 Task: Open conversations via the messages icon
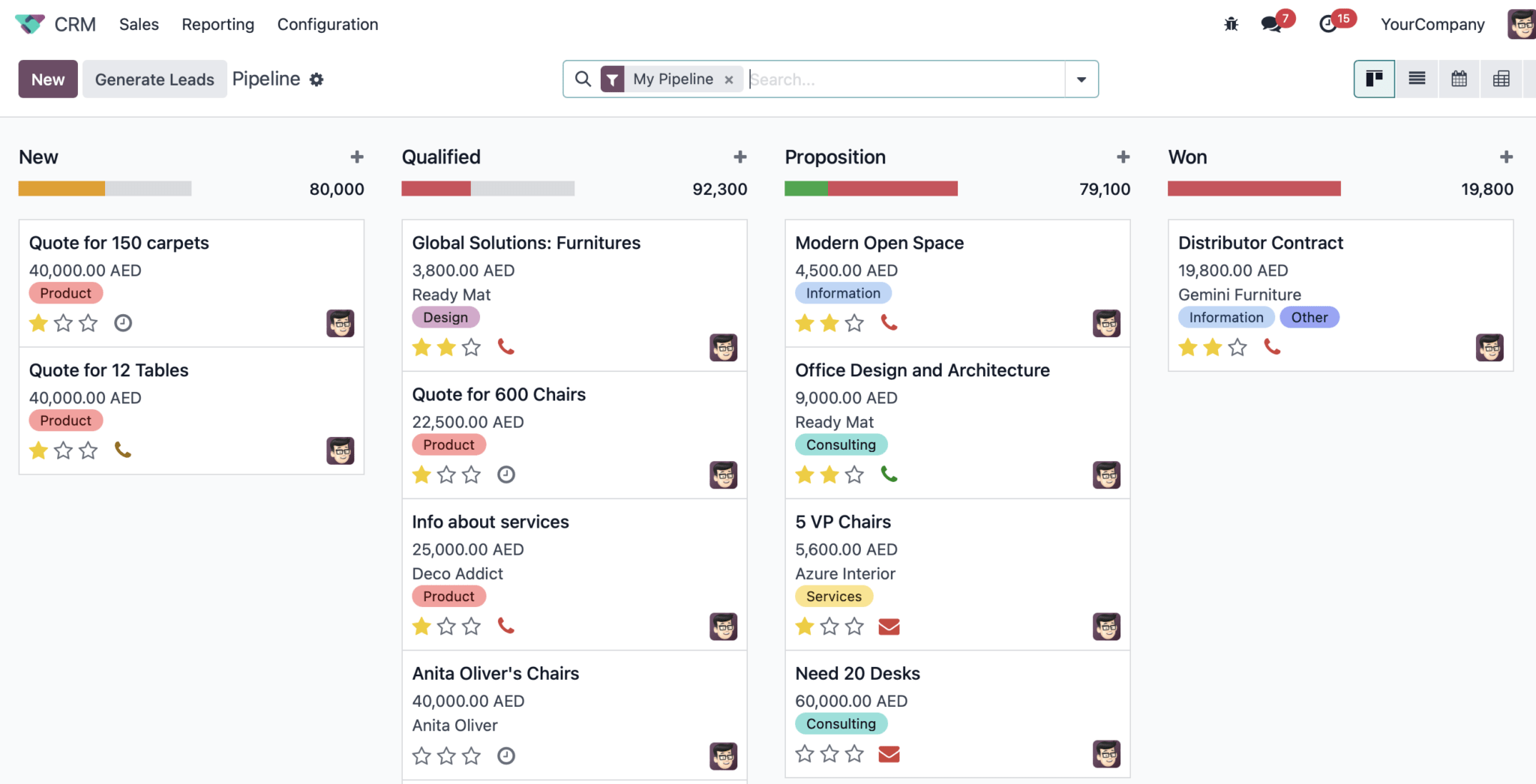point(1273,22)
